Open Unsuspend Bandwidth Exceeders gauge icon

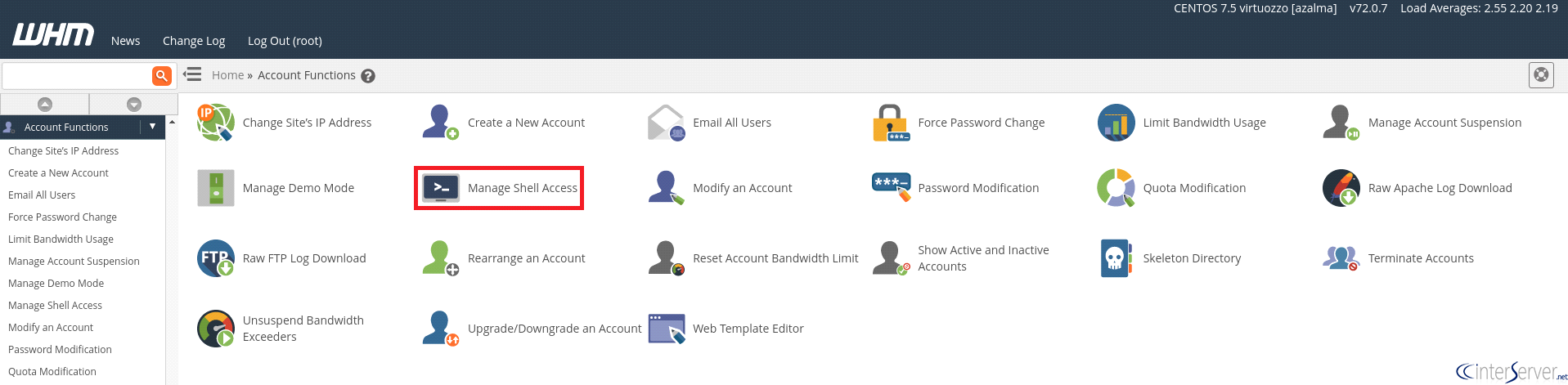(x=216, y=329)
